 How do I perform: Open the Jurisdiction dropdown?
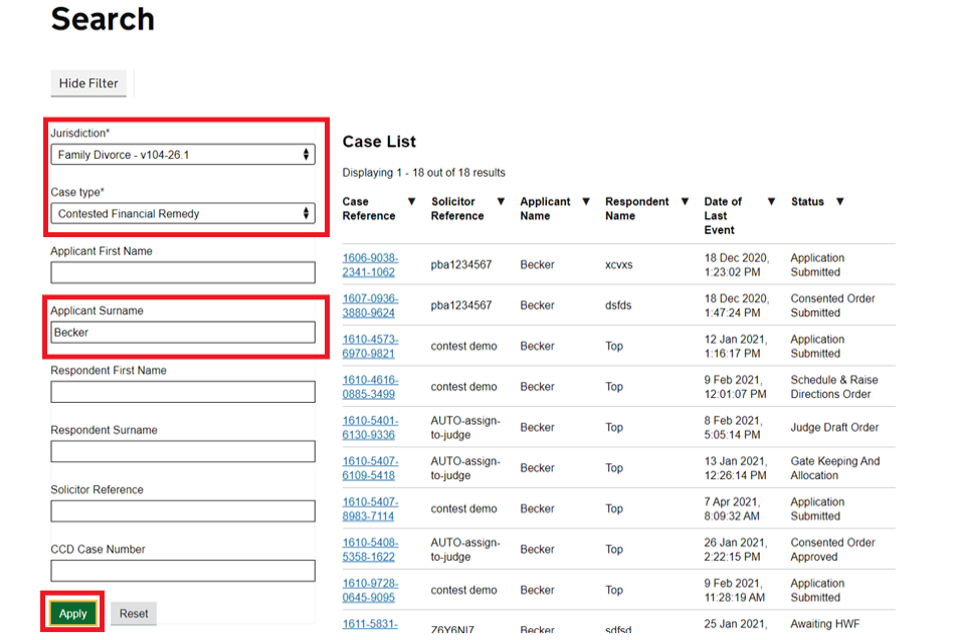click(183, 155)
